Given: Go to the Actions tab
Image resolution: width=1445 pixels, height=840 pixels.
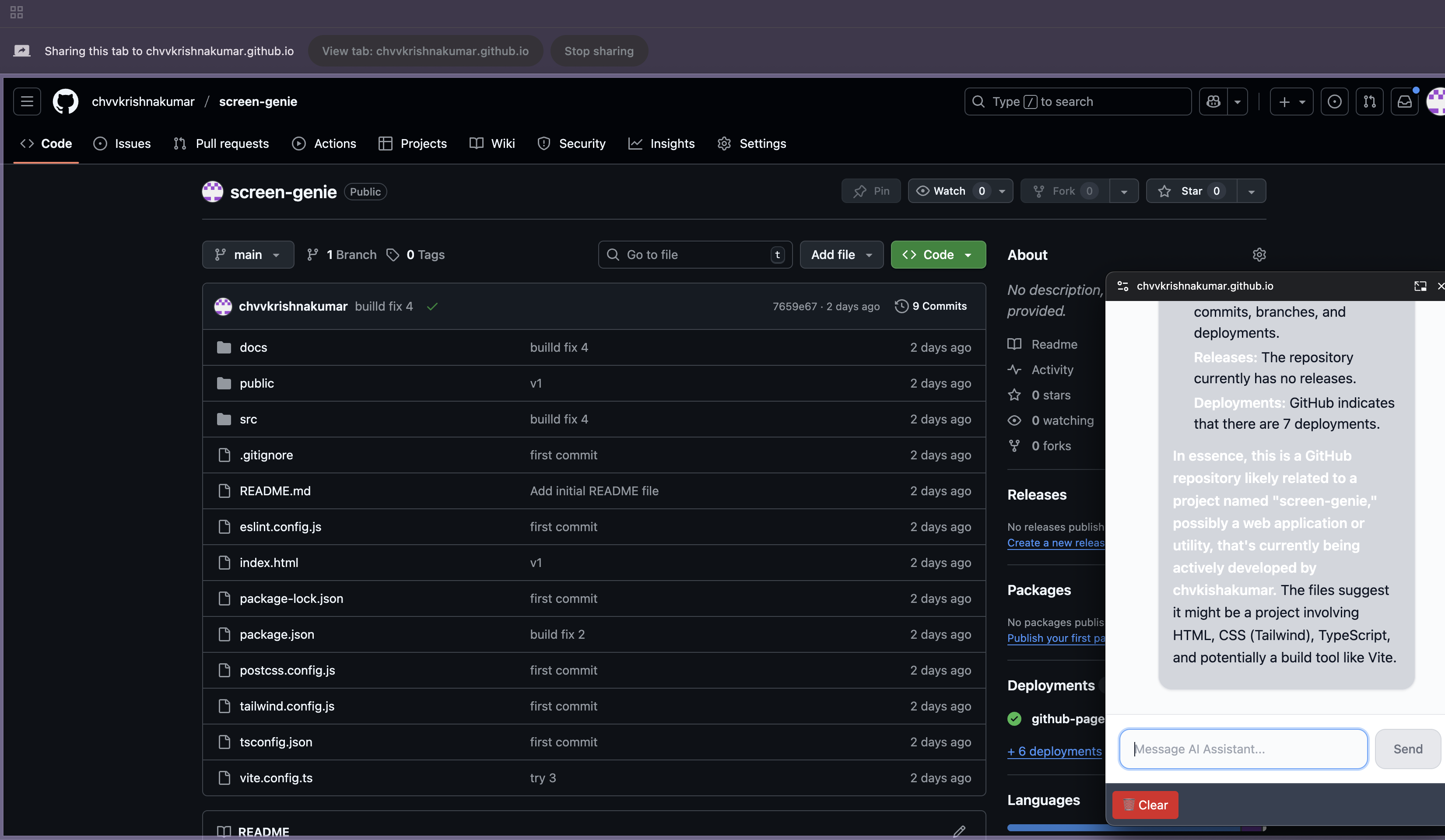Looking at the screenshot, I should (x=324, y=143).
